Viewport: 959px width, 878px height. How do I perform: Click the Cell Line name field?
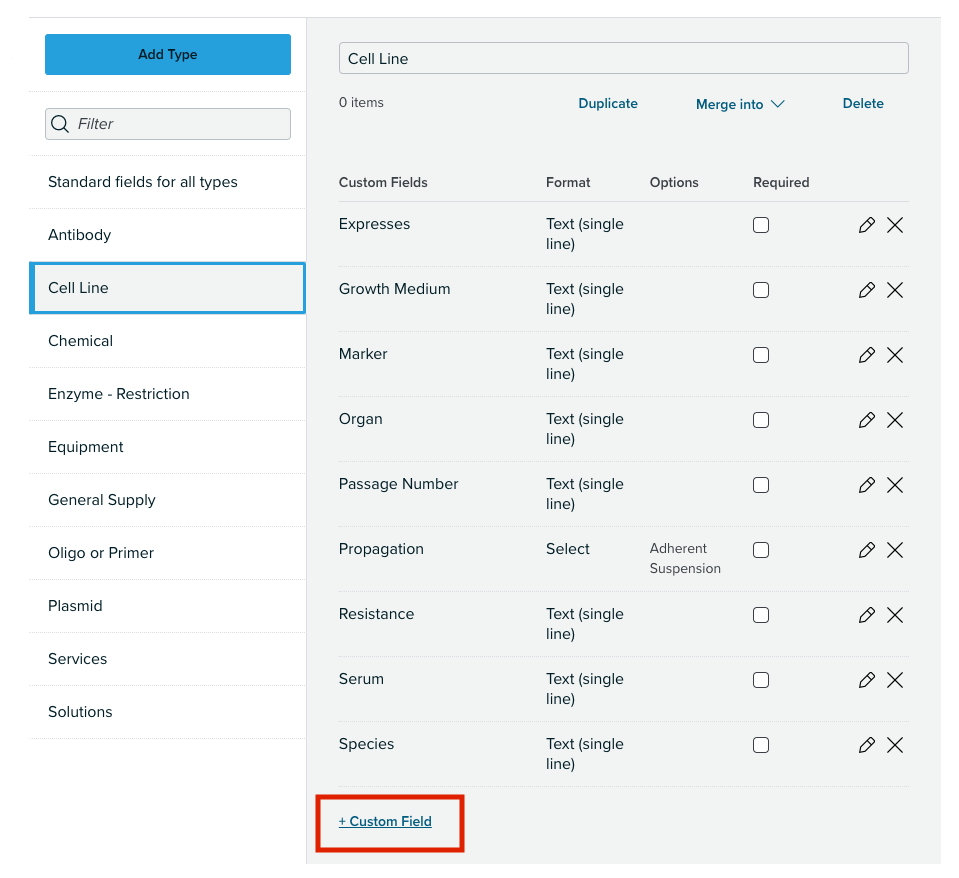[x=624, y=59]
